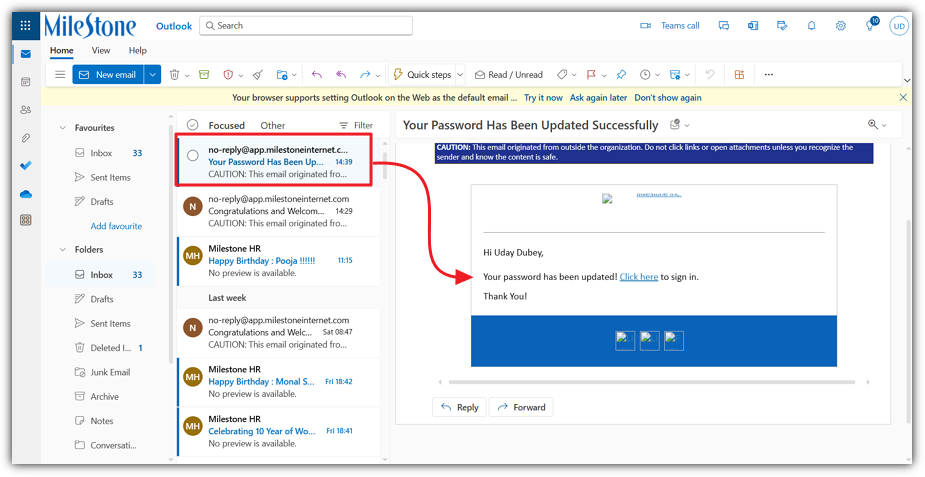Image resolution: width=925 pixels, height=477 pixels.
Task: Click the Search input field
Action: pos(306,26)
